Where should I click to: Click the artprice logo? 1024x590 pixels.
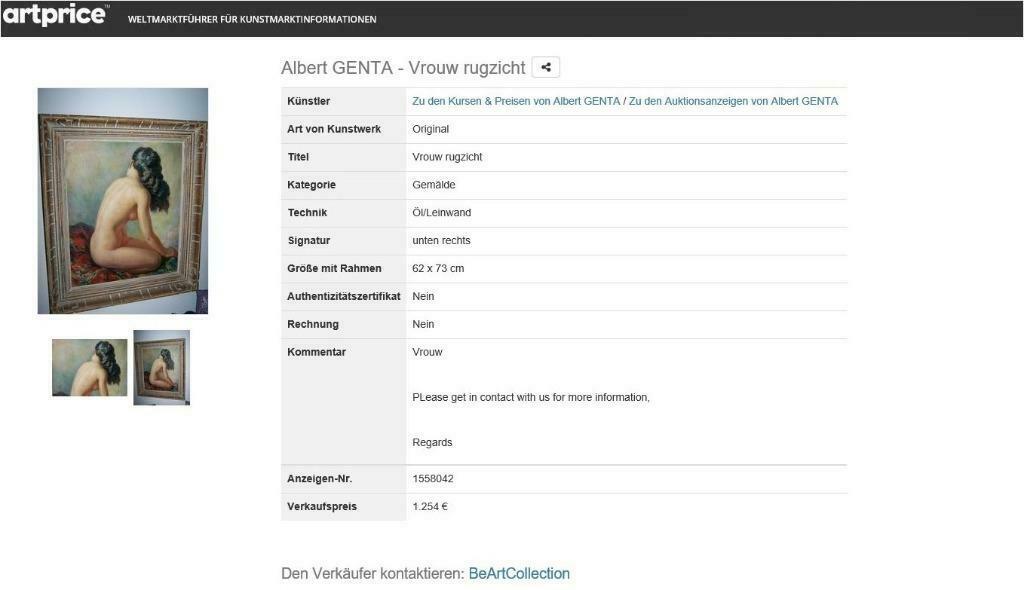tap(55, 14)
